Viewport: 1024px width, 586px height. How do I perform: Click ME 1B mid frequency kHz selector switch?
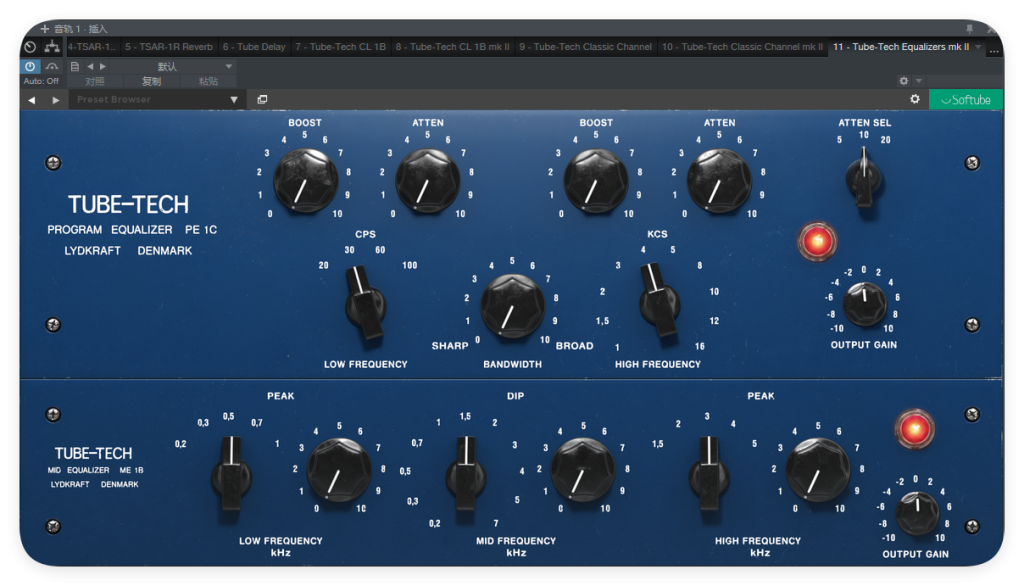(x=466, y=474)
